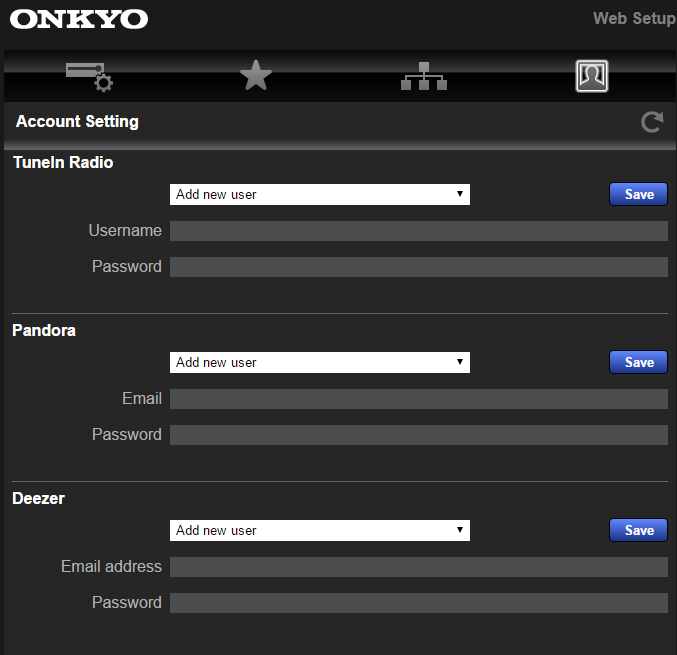Click the Deezer section heading

click(x=38, y=498)
